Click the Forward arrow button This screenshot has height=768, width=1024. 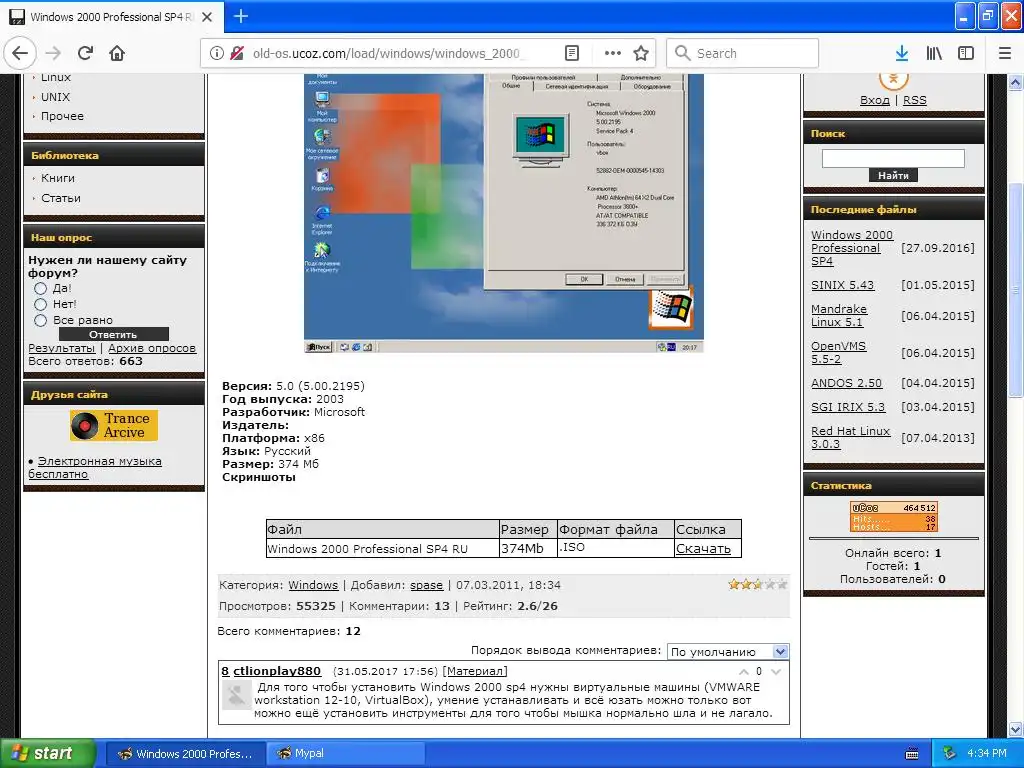point(54,53)
